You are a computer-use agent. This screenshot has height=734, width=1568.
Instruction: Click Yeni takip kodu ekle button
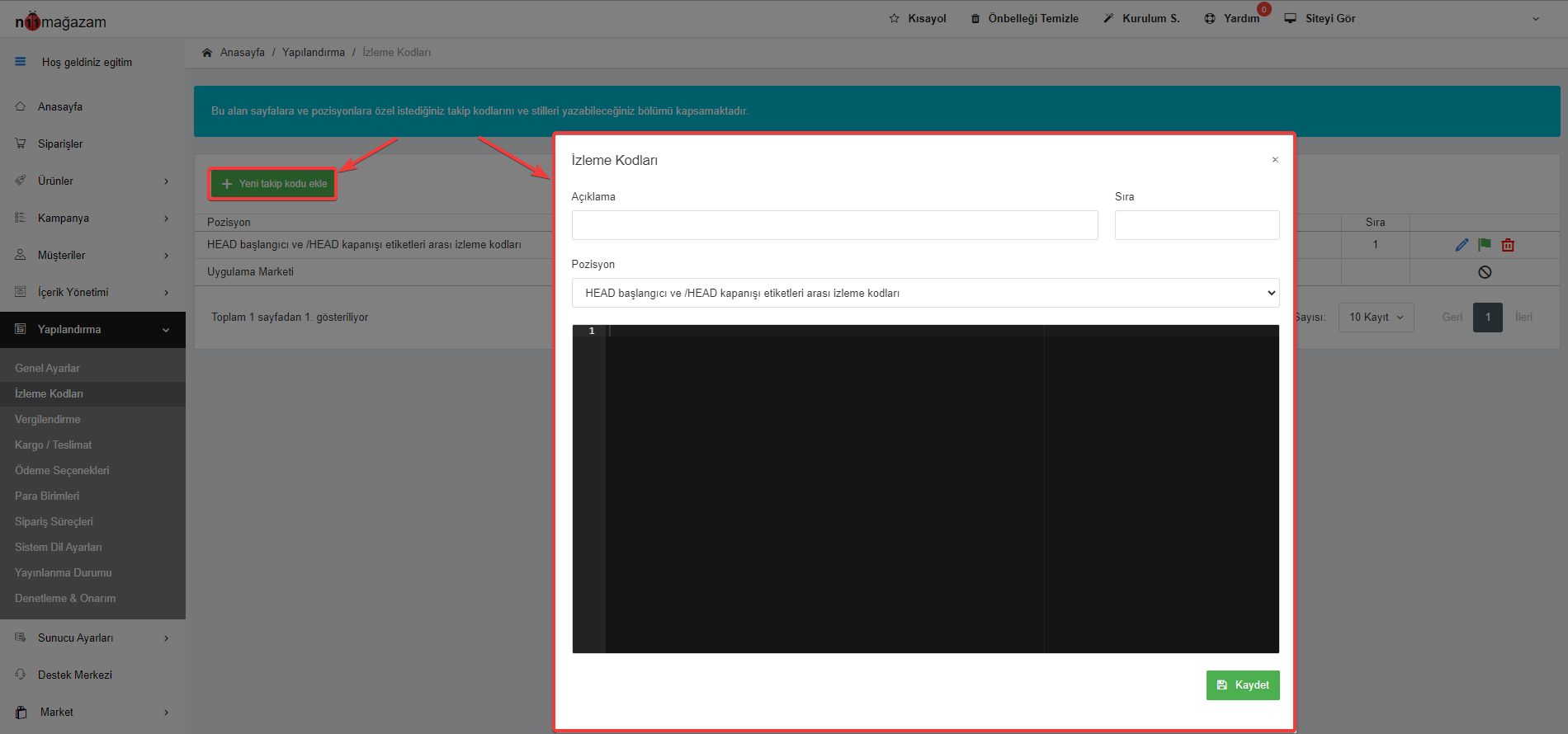click(x=273, y=184)
